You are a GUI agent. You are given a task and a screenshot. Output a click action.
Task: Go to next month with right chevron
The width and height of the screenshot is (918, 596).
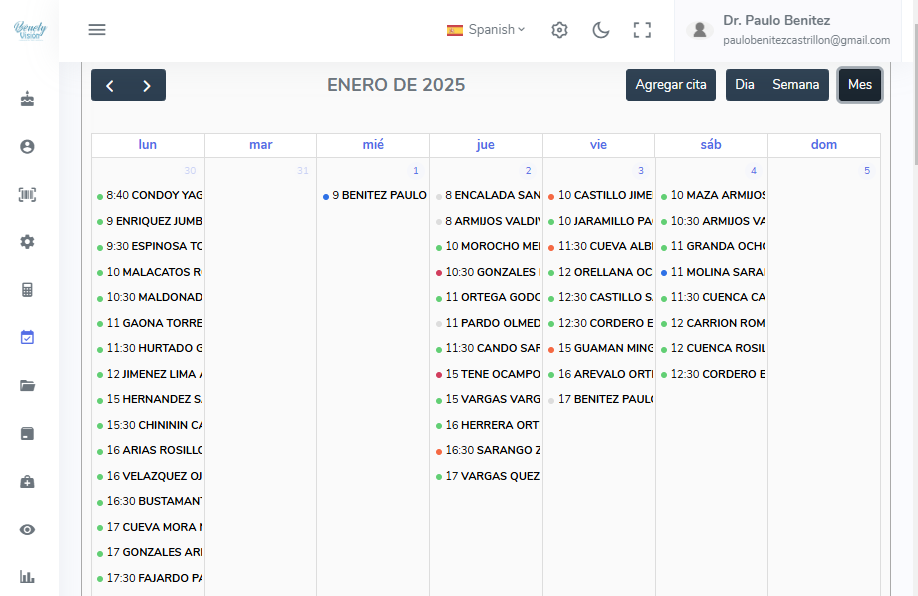coord(147,86)
